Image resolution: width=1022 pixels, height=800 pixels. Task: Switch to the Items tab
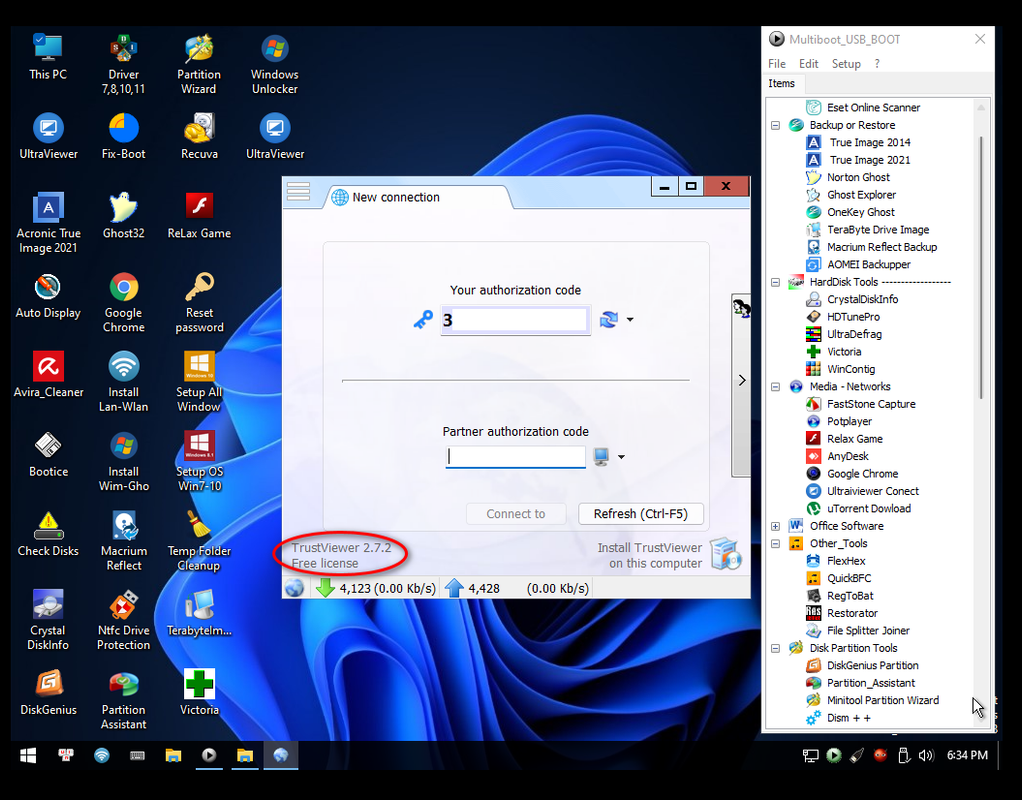(781, 83)
